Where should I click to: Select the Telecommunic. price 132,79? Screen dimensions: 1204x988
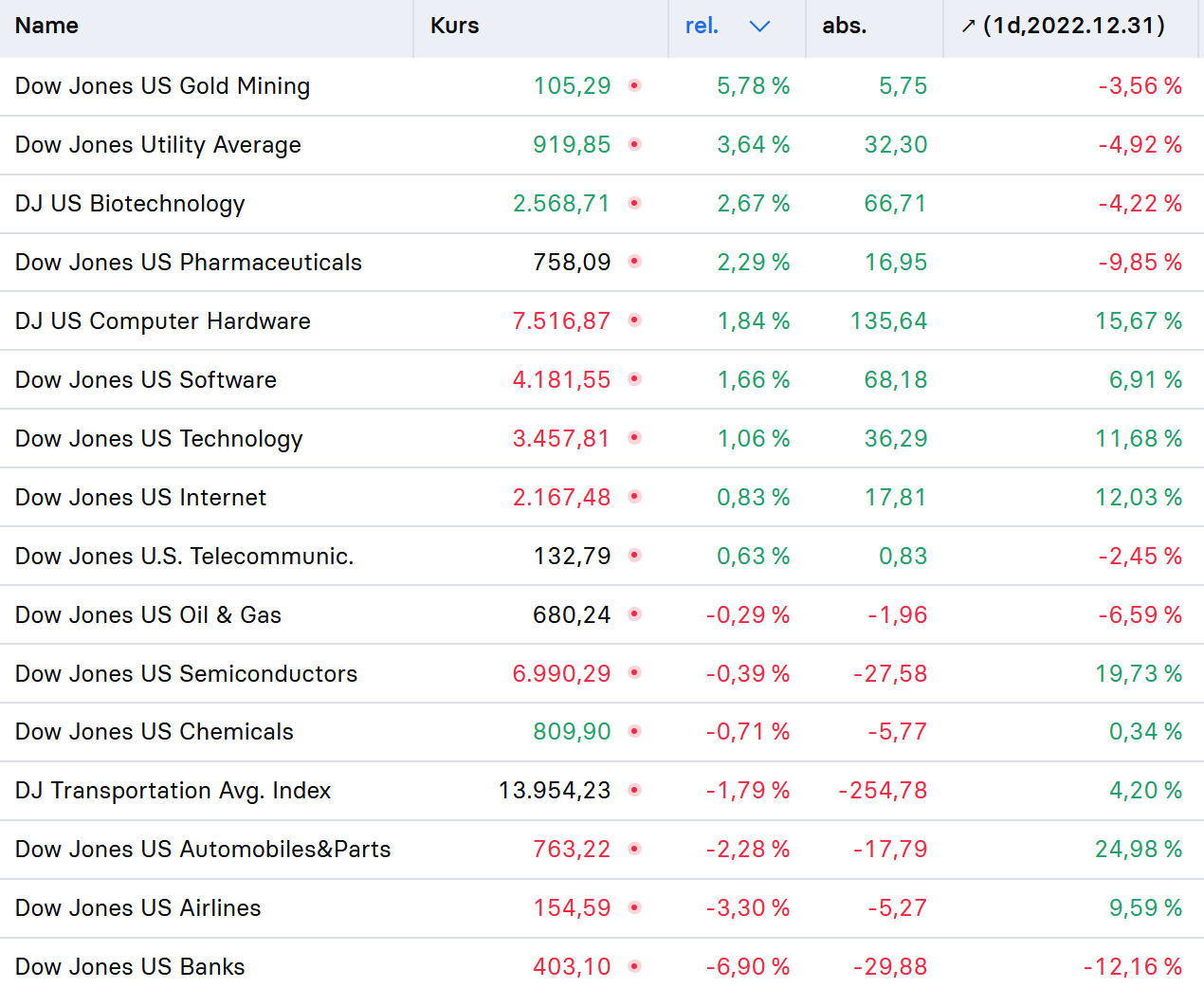[572, 557]
